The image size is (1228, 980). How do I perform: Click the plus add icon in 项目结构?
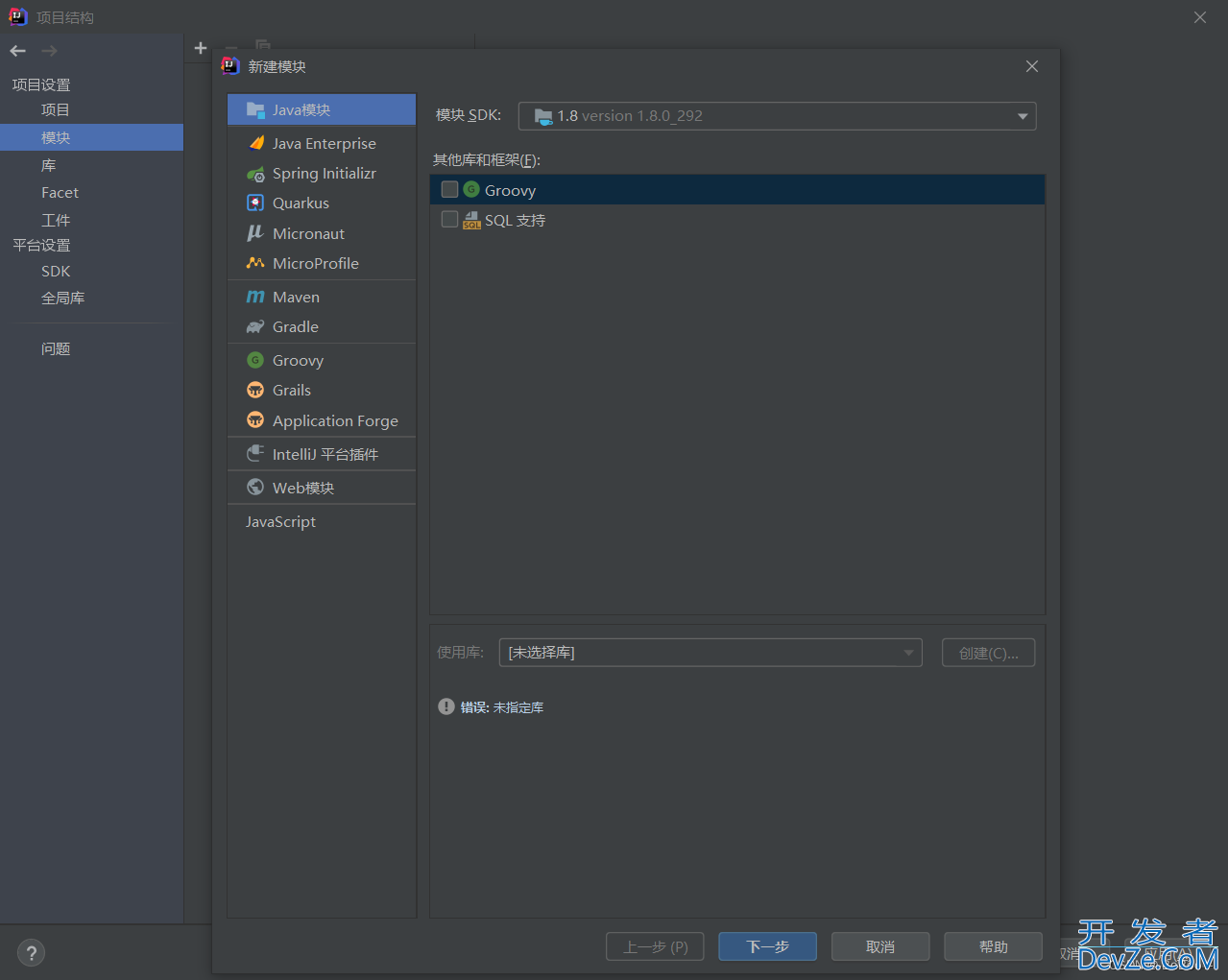(201, 48)
